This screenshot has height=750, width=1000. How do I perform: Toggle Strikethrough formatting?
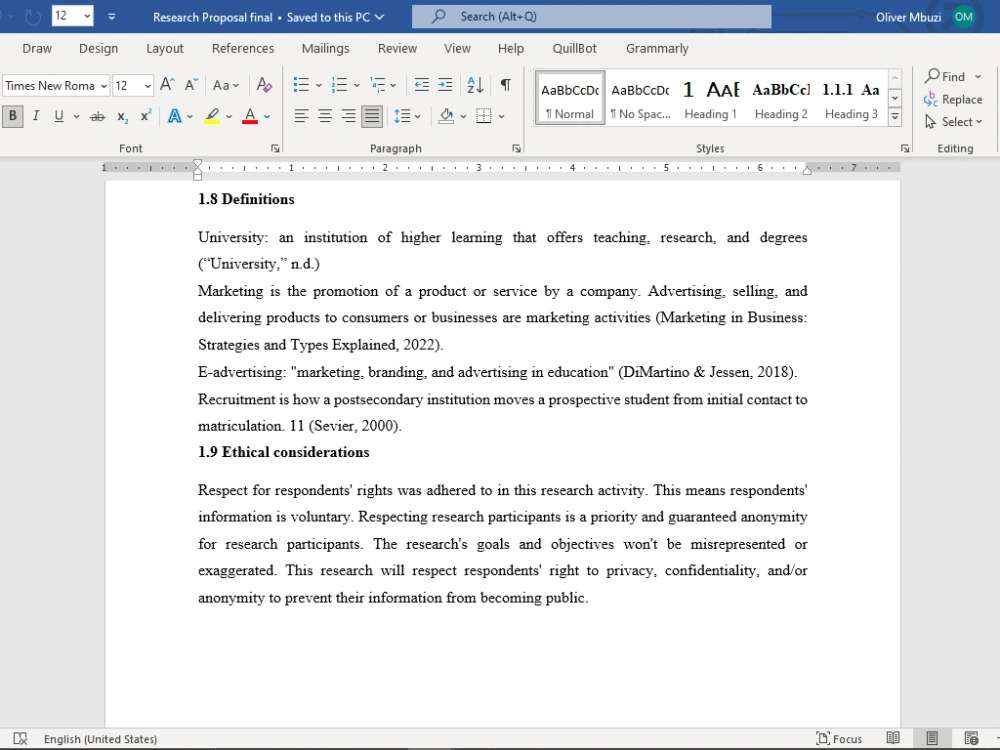coord(98,116)
